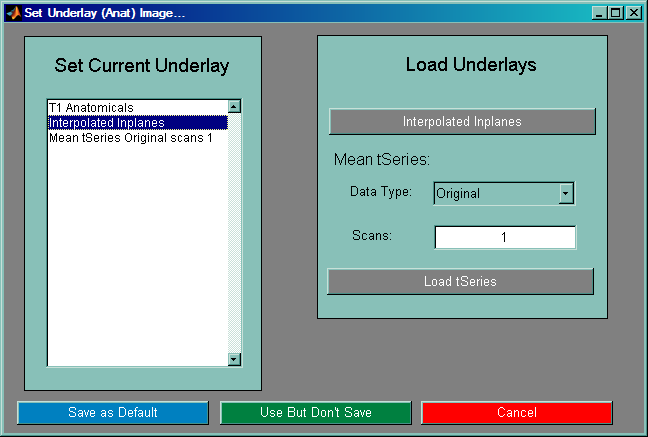This screenshot has width=648, height=437.
Task: Close the Set Underlay dialog window
Action: coord(633,13)
